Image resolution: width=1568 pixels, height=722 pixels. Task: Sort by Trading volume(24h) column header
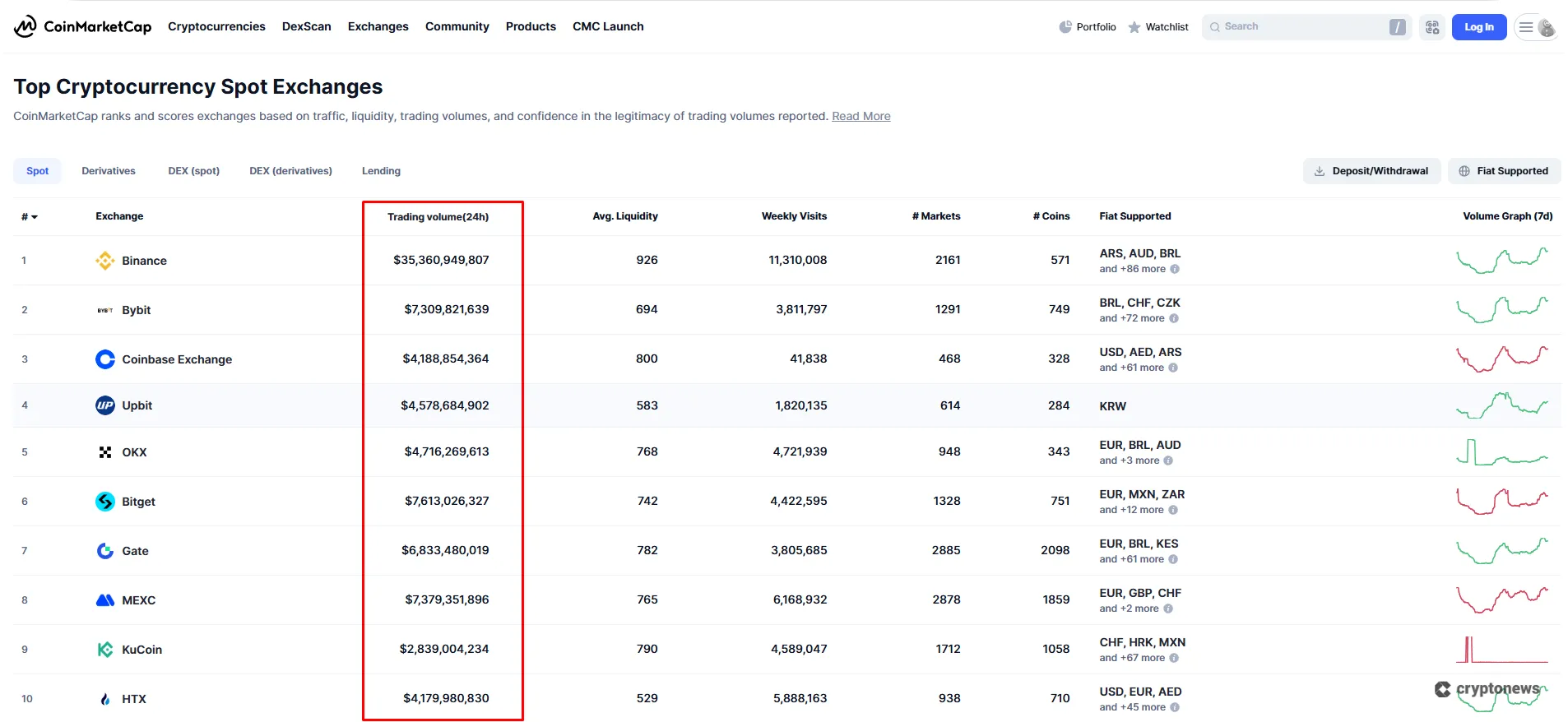click(x=438, y=217)
